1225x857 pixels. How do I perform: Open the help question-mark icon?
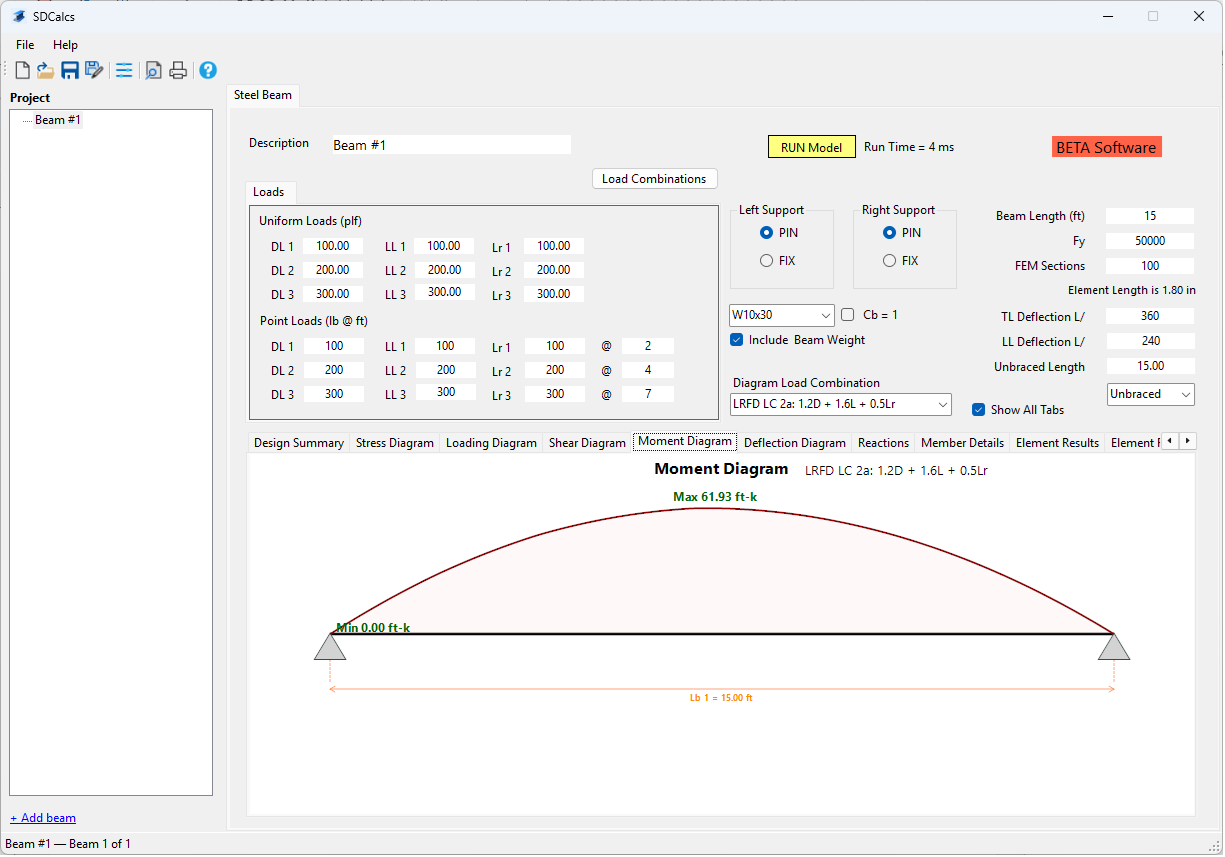coord(208,70)
